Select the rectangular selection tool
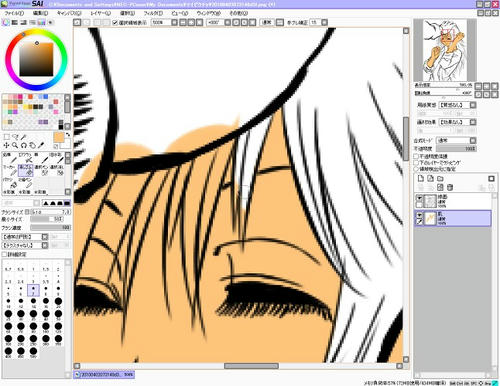 click(x=6, y=137)
